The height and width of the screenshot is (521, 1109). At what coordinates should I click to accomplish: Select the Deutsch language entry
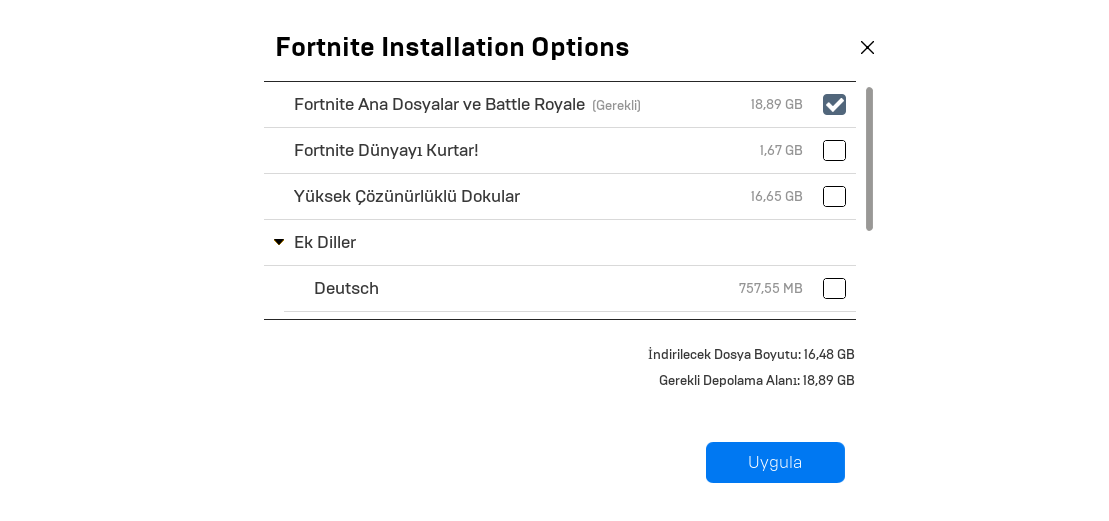(x=346, y=289)
